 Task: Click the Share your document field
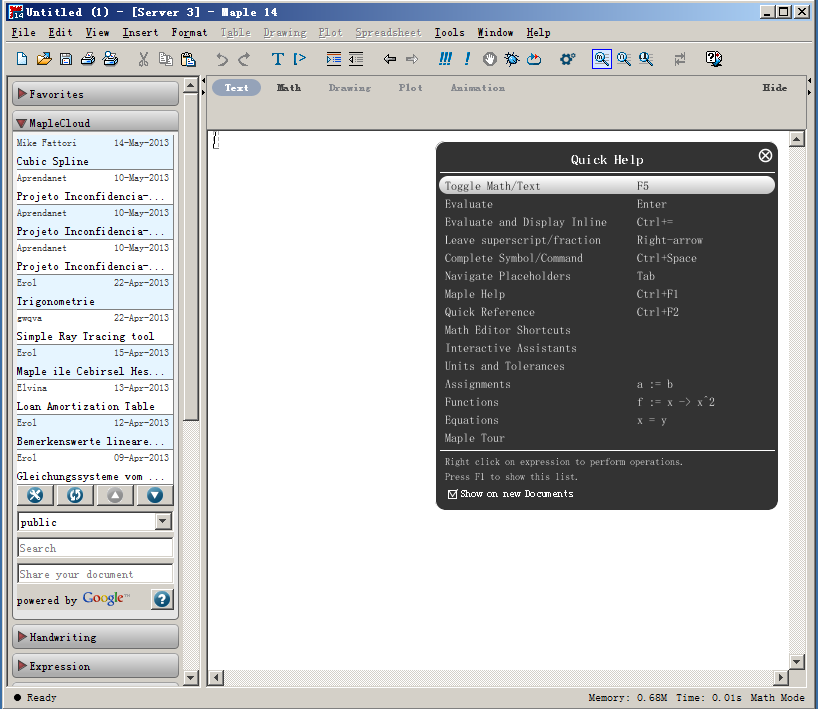pos(95,574)
